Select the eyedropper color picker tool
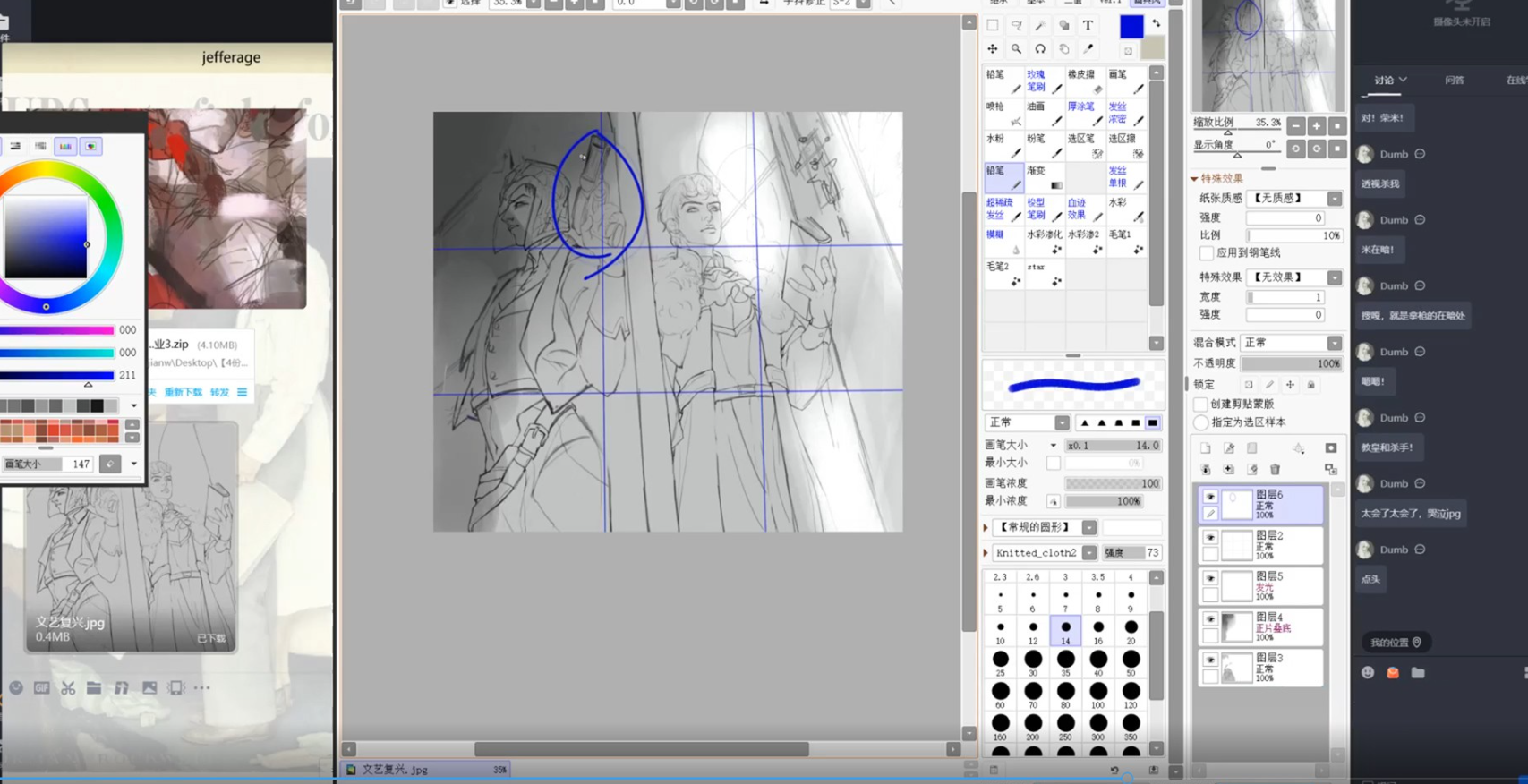1528x784 pixels. click(1088, 49)
